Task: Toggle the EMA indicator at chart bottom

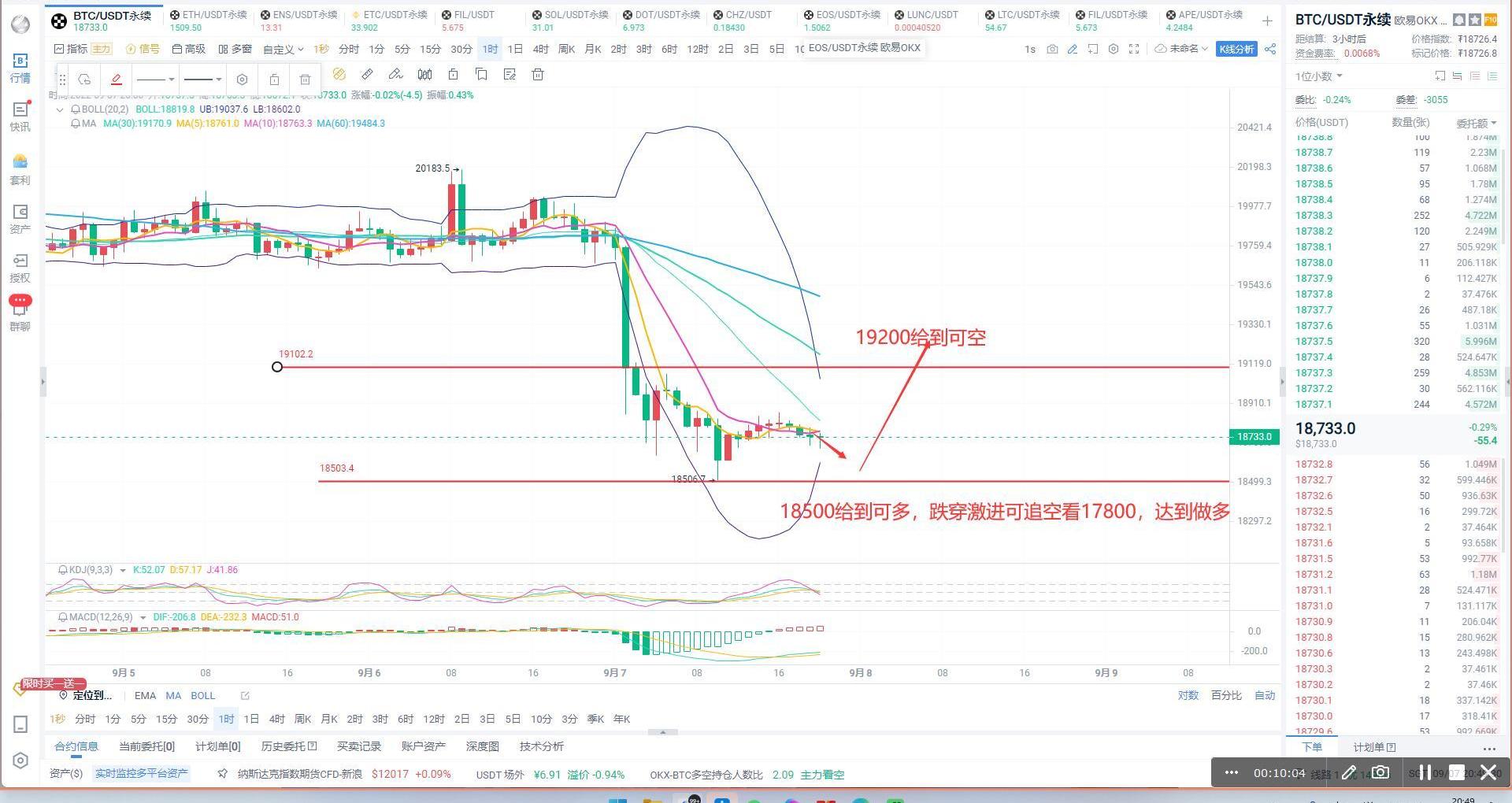Action: click(x=145, y=695)
